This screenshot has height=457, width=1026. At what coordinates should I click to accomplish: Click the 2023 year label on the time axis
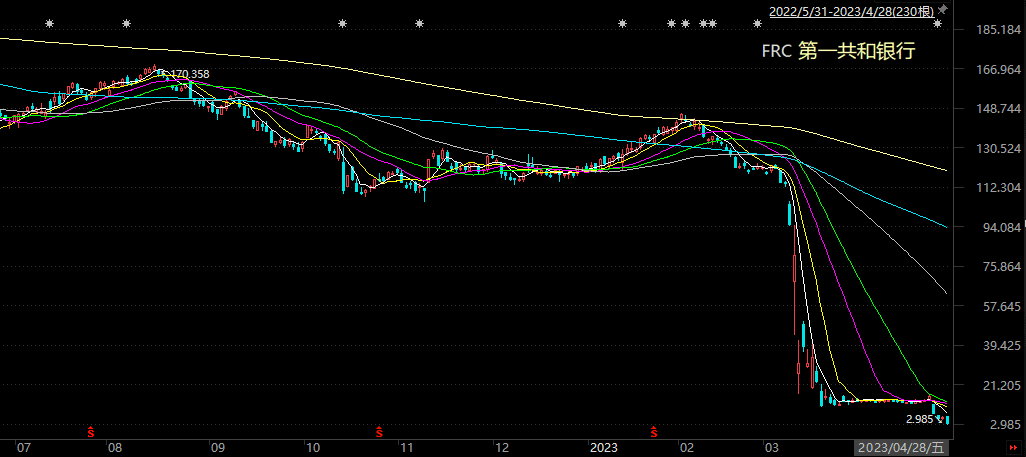pos(604,448)
